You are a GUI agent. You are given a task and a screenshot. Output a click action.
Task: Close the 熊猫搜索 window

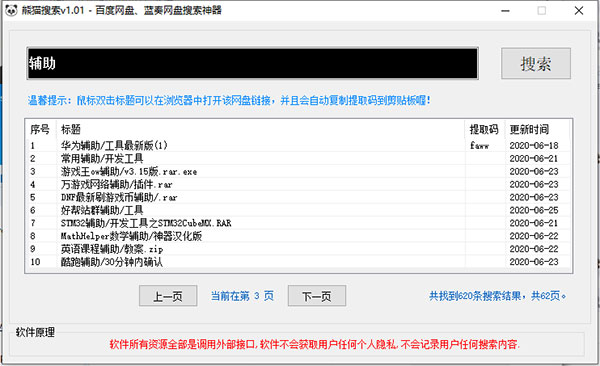pos(579,11)
